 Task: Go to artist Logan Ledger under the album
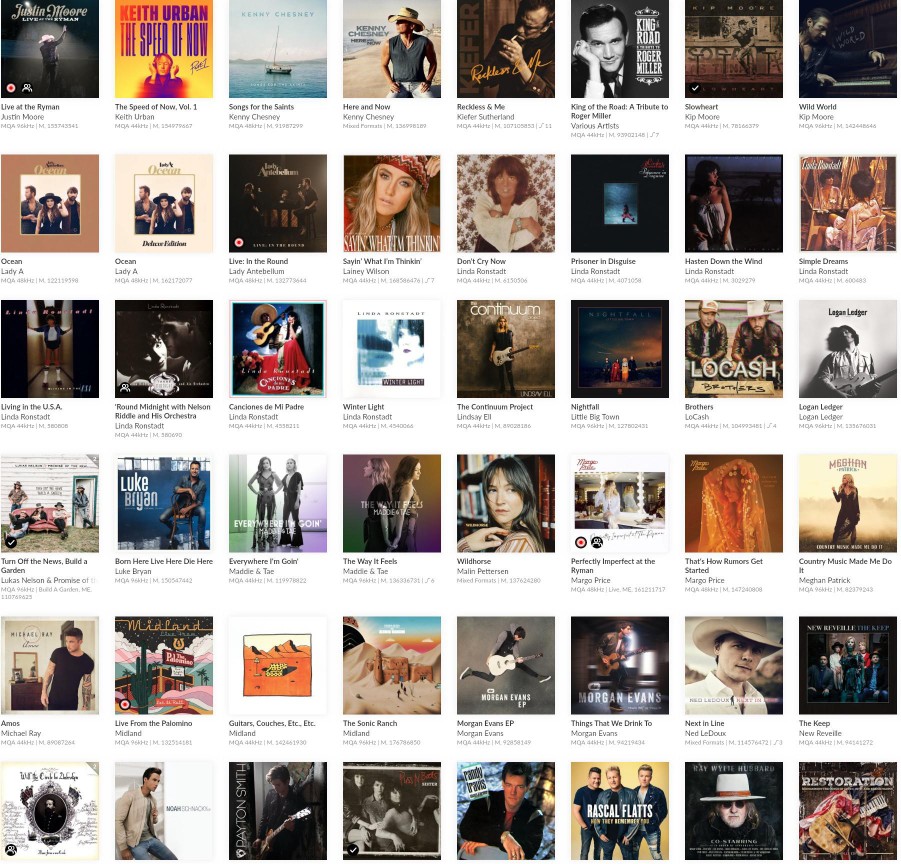click(x=821, y=417)
